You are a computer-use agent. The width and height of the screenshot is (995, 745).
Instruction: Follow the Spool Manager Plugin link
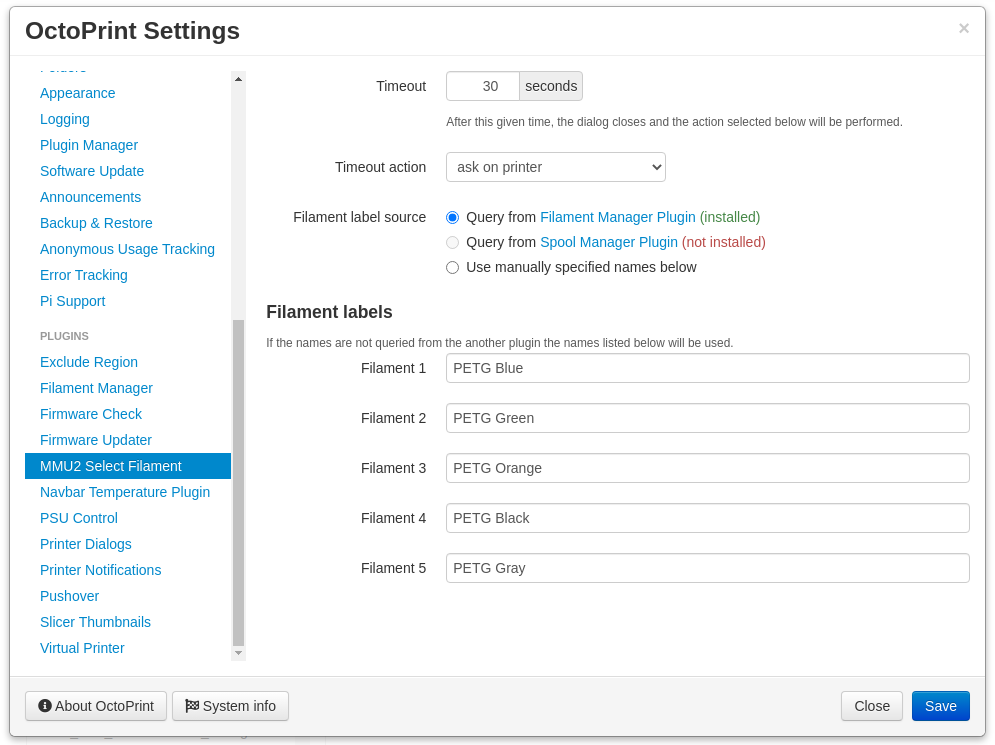[609, 242]
